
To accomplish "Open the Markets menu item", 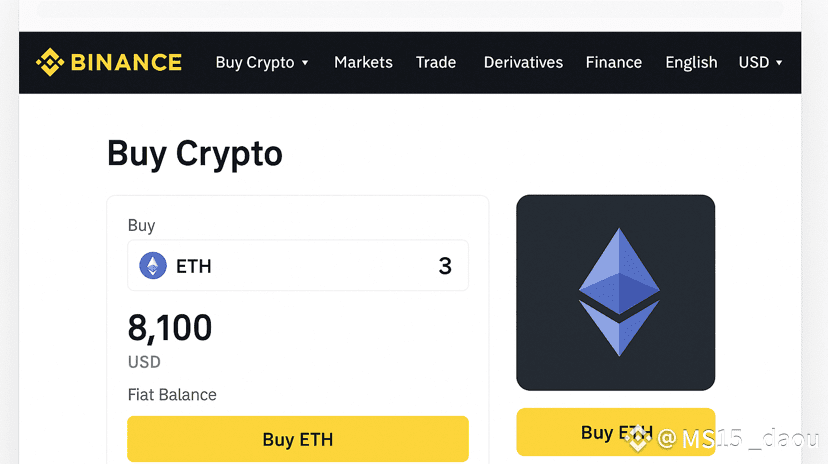I will pyautogui.click(x=363, y=62).
